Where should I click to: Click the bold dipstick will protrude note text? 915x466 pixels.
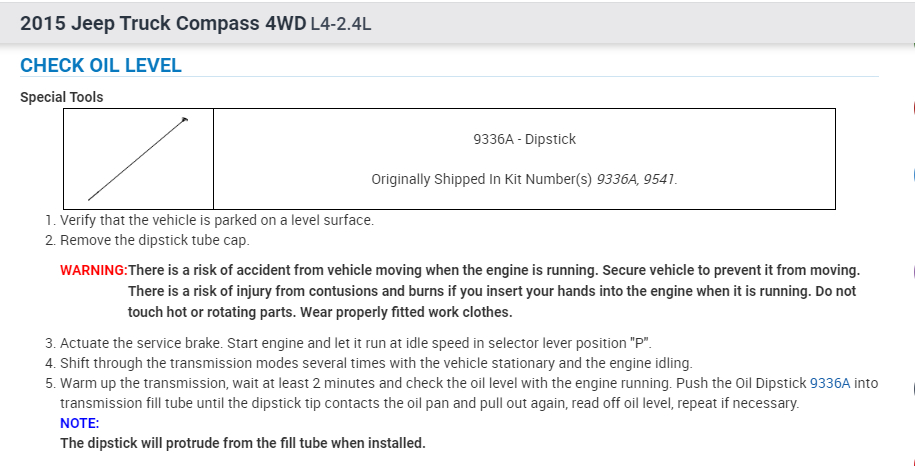coord(243,443)
